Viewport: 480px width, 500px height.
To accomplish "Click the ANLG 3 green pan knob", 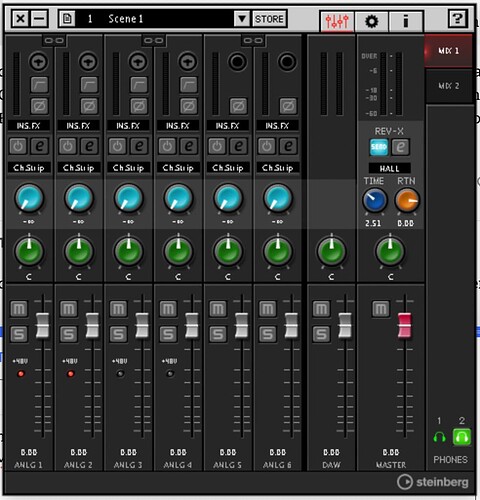I will [x=128, y=251].
